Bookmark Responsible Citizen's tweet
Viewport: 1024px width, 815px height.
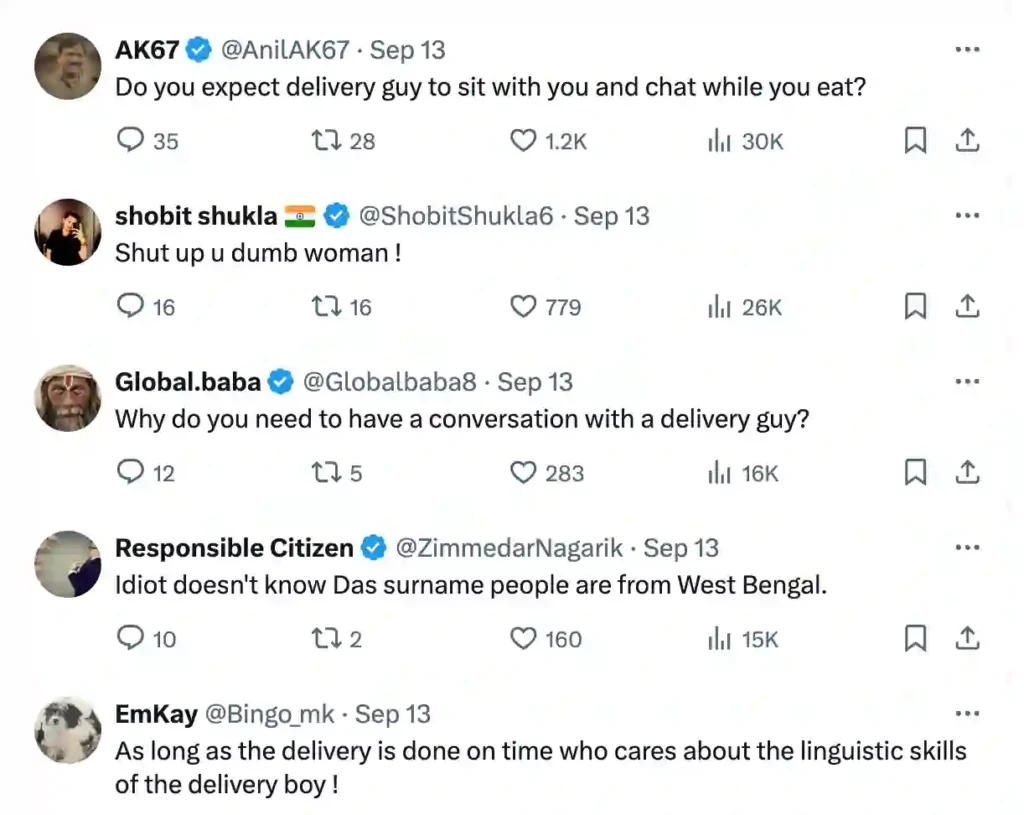click(915, 638)
